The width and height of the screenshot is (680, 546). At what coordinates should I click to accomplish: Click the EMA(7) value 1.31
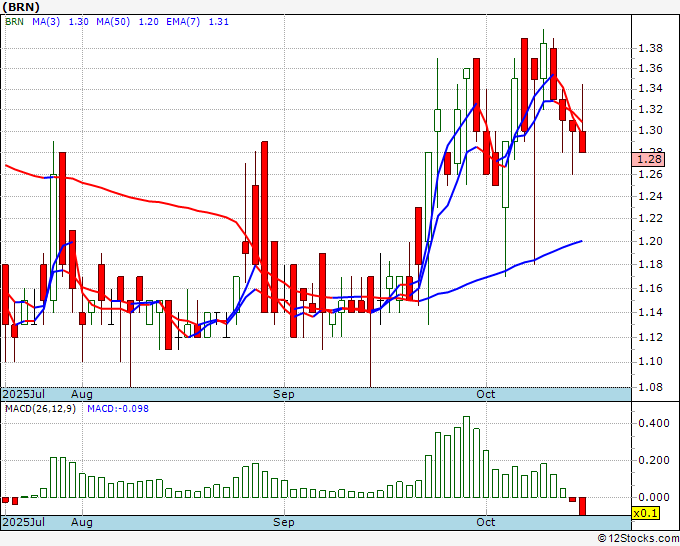[219, 22]
